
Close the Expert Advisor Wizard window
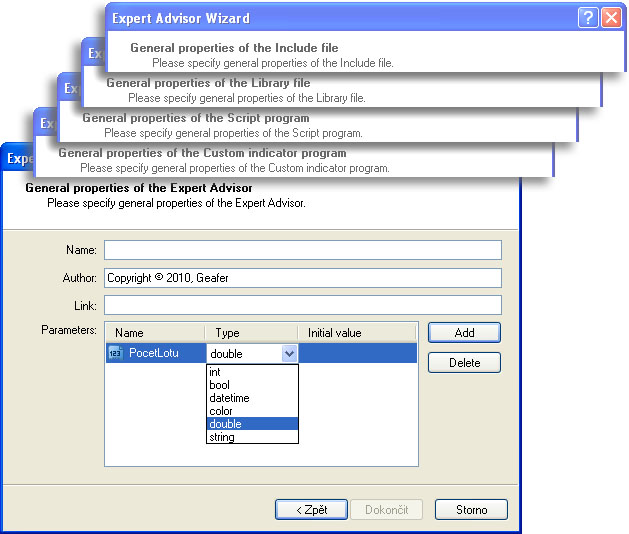pos(610,18)
